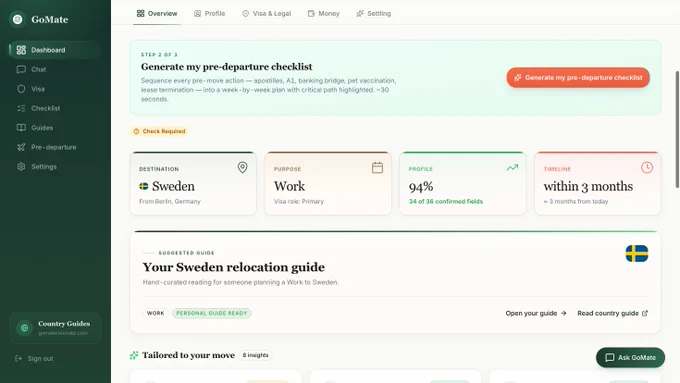
Task: Click the 8 insights badge
Action: pos(255,355)
